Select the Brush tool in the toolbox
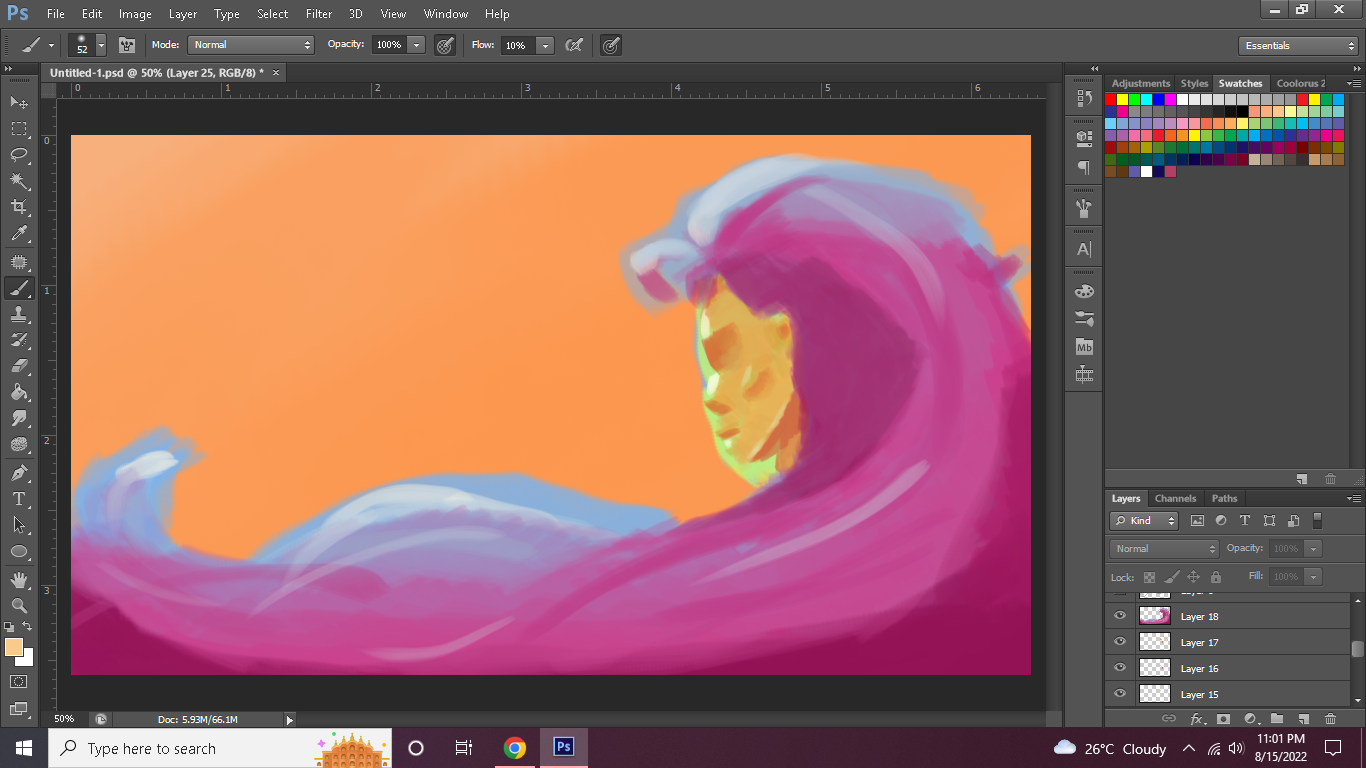1366x768 pixels. coord(19,288)
